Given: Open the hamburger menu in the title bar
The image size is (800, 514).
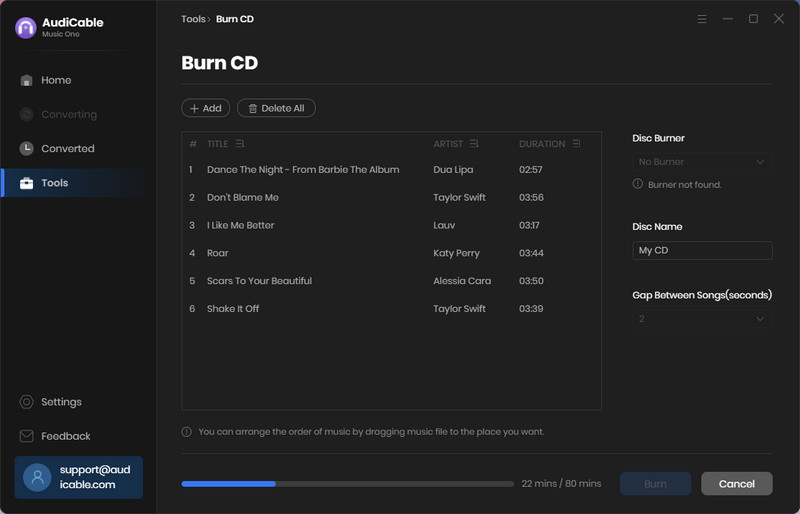Looking at the screenshot, I should [x=702, y=19].
